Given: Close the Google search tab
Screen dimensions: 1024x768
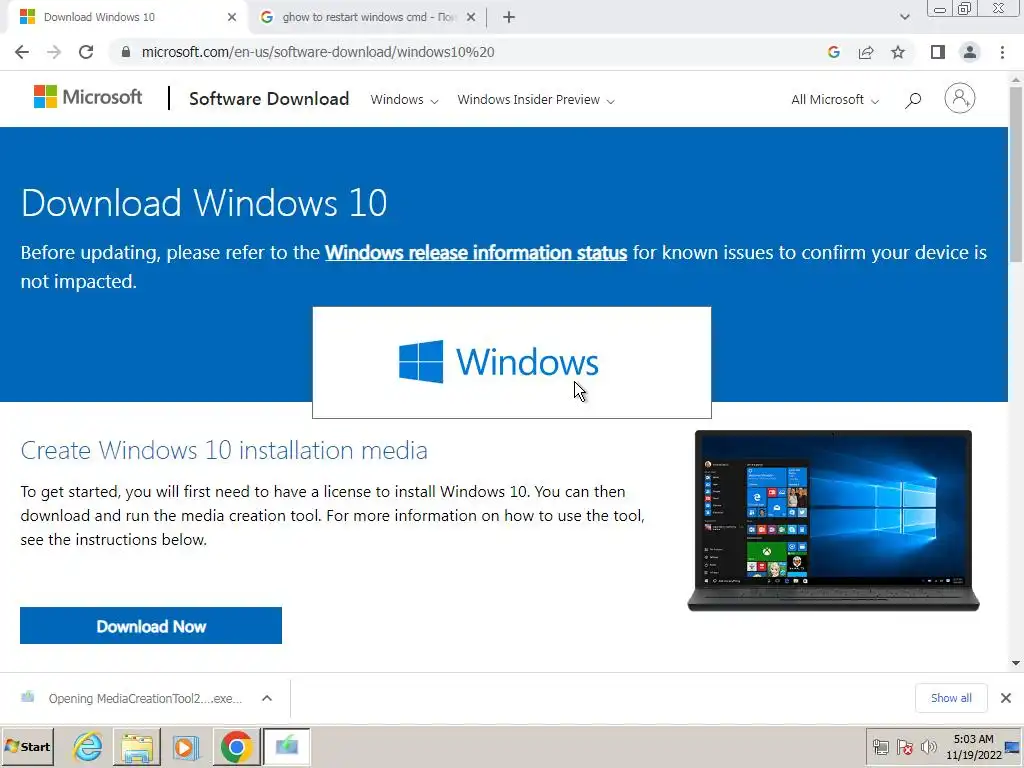Looking at the screenshot, I should coord(471,18).
